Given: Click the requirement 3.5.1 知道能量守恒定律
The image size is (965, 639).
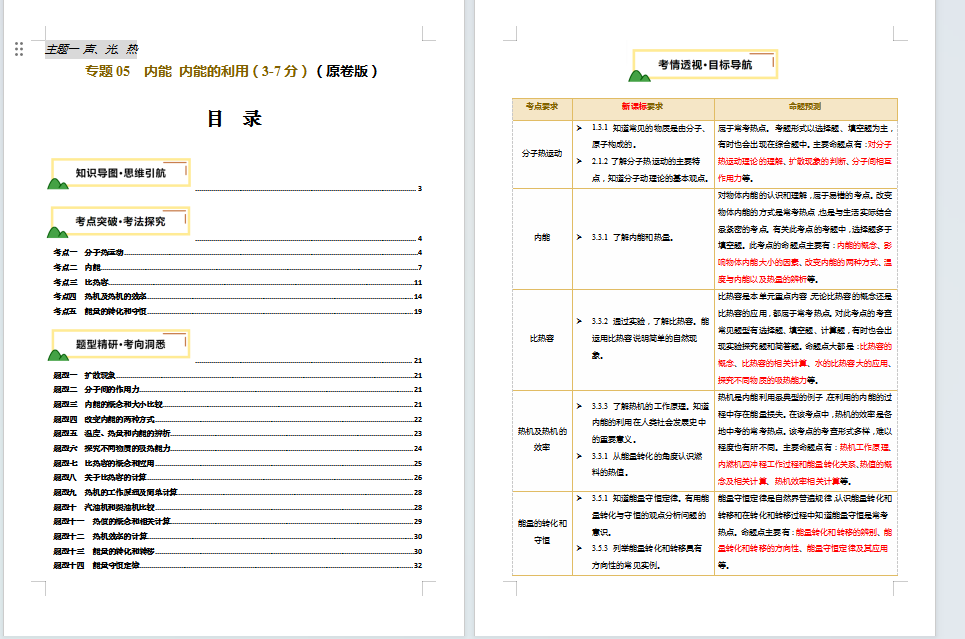Looking at the screenshot, I should point(650,515).
